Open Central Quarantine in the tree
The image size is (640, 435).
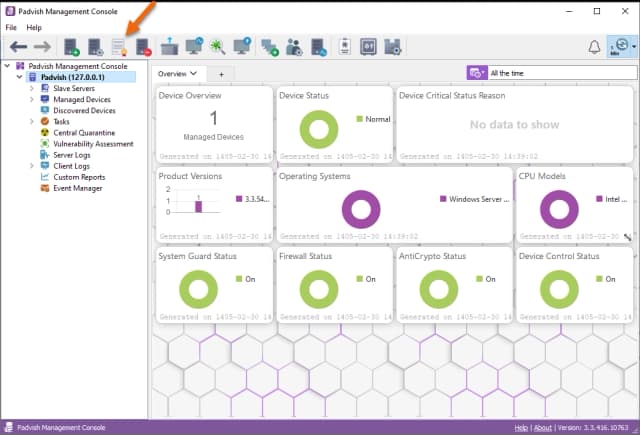point(84,133)
